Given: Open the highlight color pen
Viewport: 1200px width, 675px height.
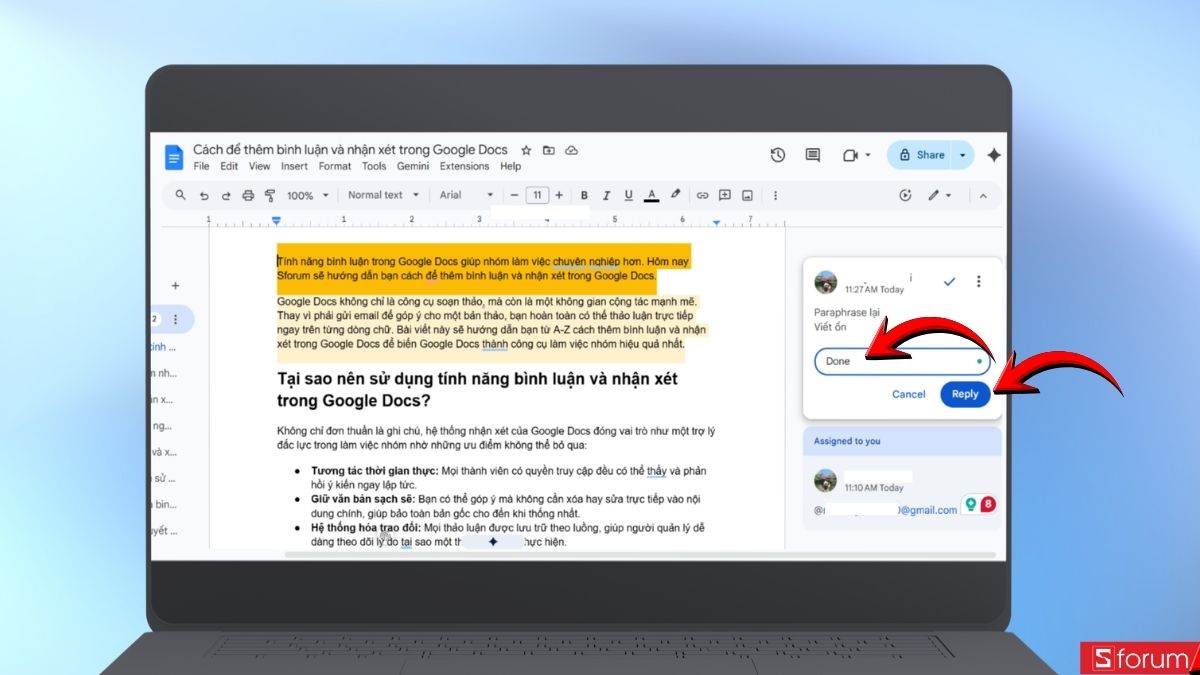Looking at the screenshot, I should click(675, 195).
